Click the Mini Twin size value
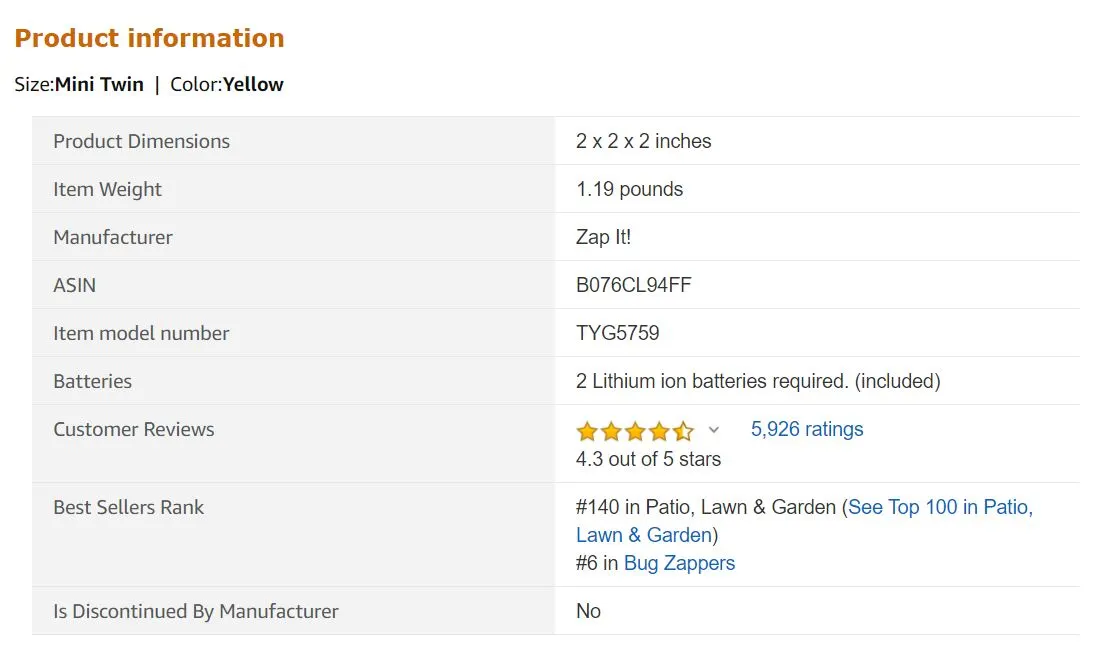 99,84
